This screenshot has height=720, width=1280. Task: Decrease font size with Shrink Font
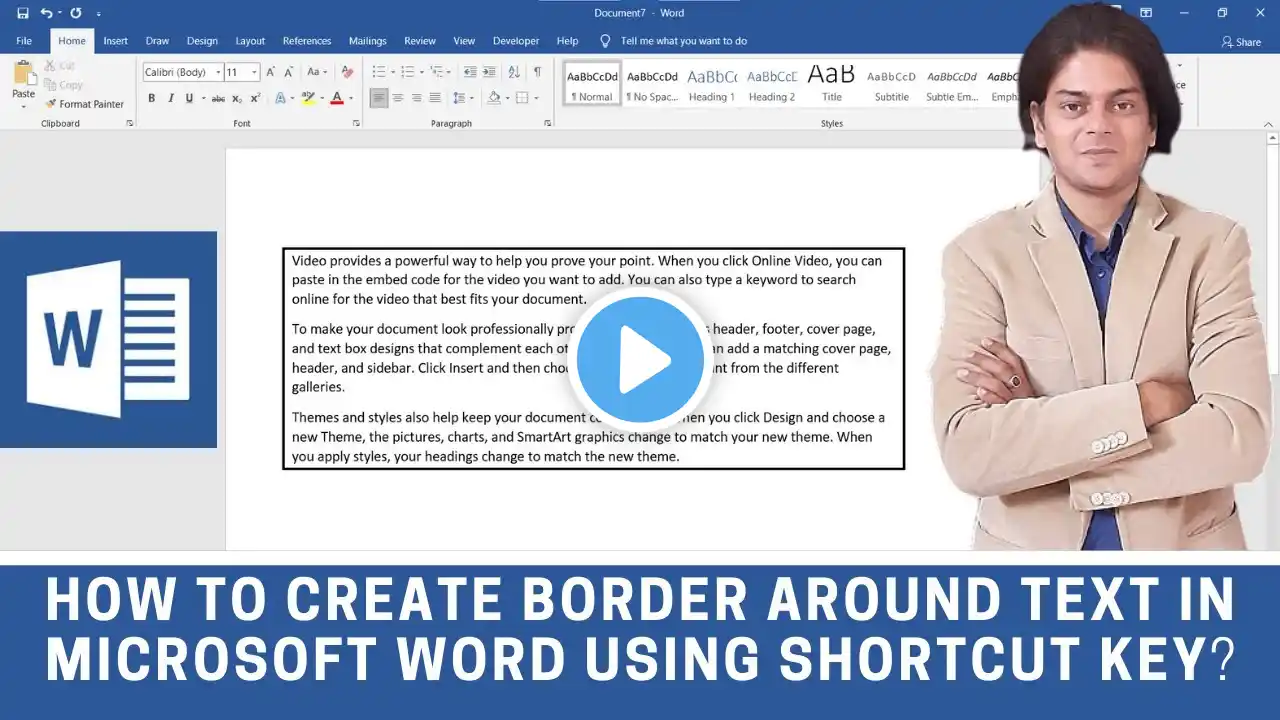288,72
